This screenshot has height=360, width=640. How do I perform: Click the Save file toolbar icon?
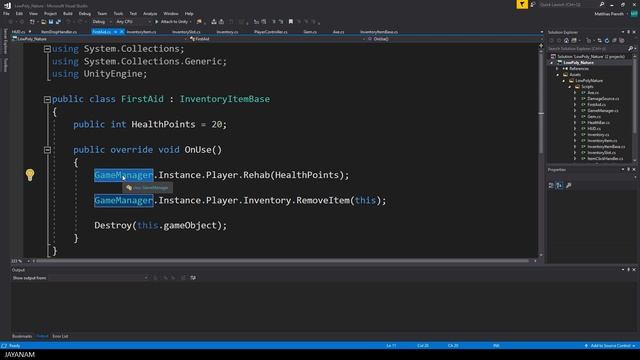51,22
